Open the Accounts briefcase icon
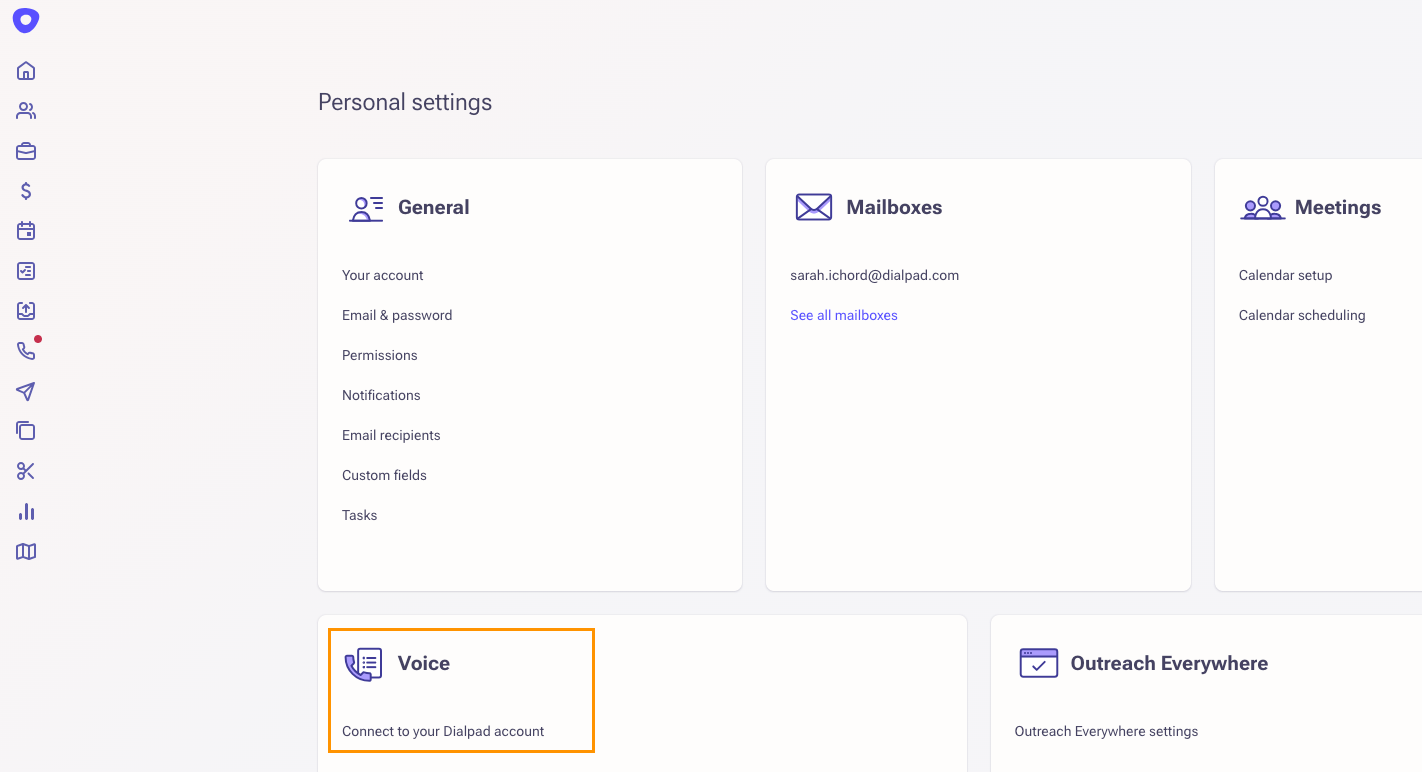Viewport: 1422px width, 772px height. click(26, 151)
